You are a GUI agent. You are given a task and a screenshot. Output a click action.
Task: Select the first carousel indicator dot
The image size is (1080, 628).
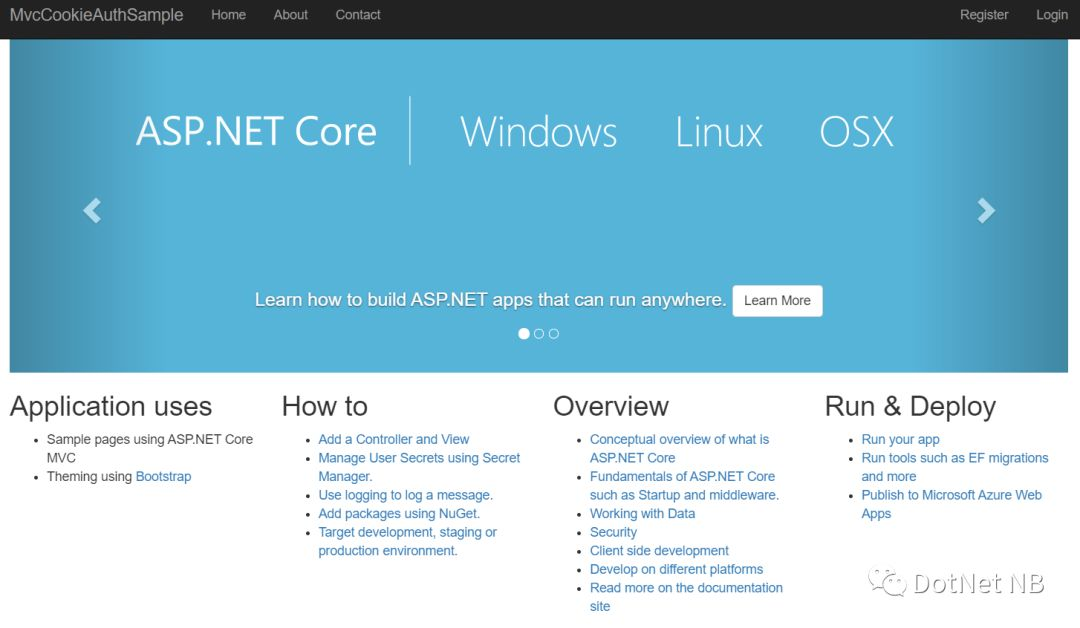[x=523, y=334]
